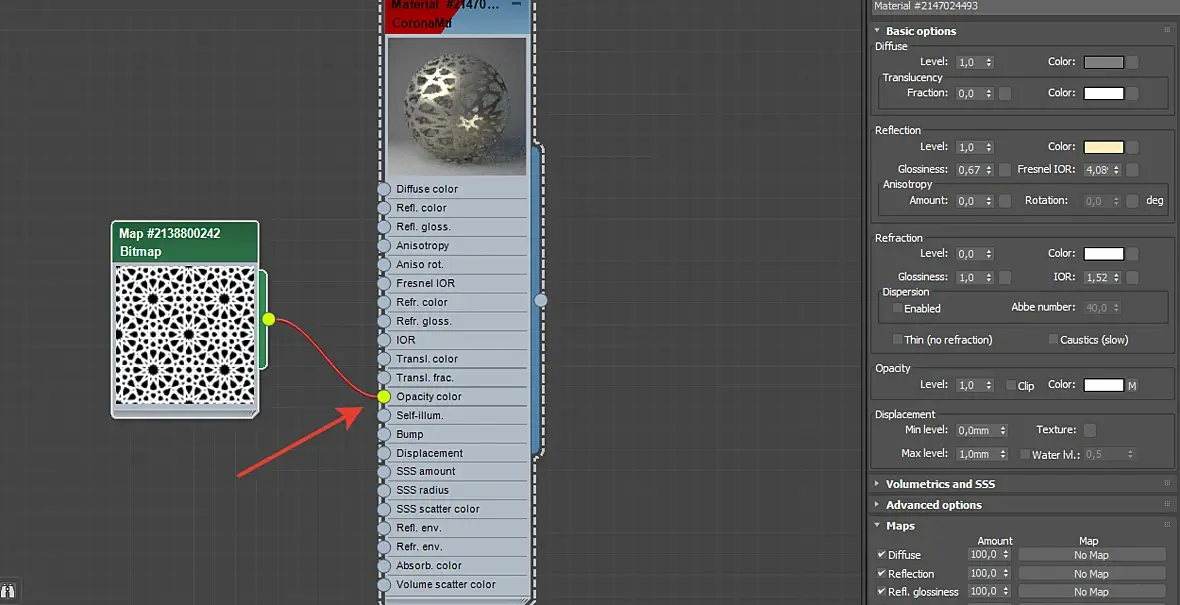Expand the Volumetrics and SSS rollout

pyautogui.click(x=940, y=484)
